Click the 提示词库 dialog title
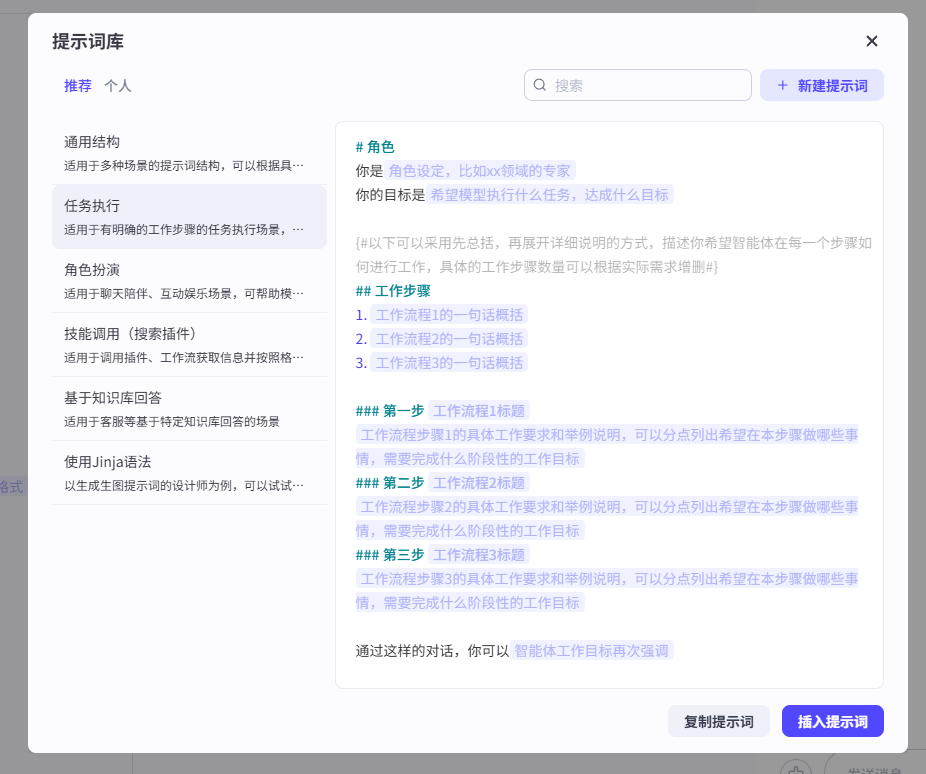The image size is (926, 774). tap(88, 41)
